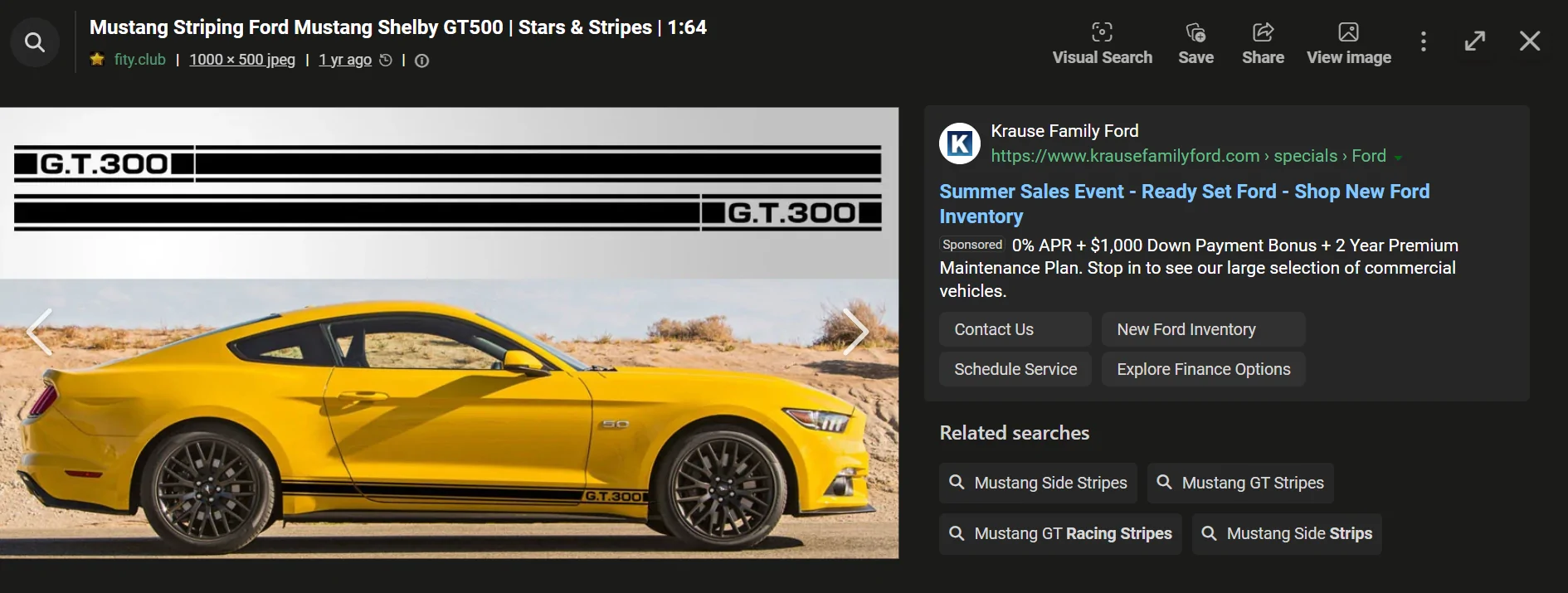This screenshot has width=1568, height=593.
Task: Click the yellow Mustang main image
Action: pyautogui.click(x=449, y=333)
